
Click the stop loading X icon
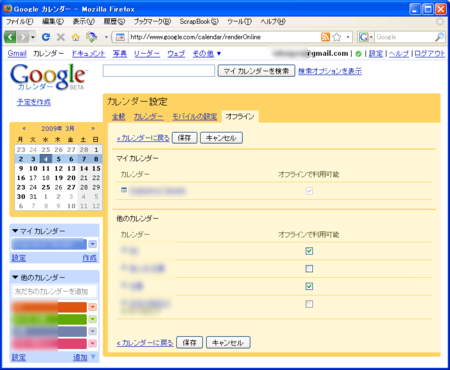(61, 37)
